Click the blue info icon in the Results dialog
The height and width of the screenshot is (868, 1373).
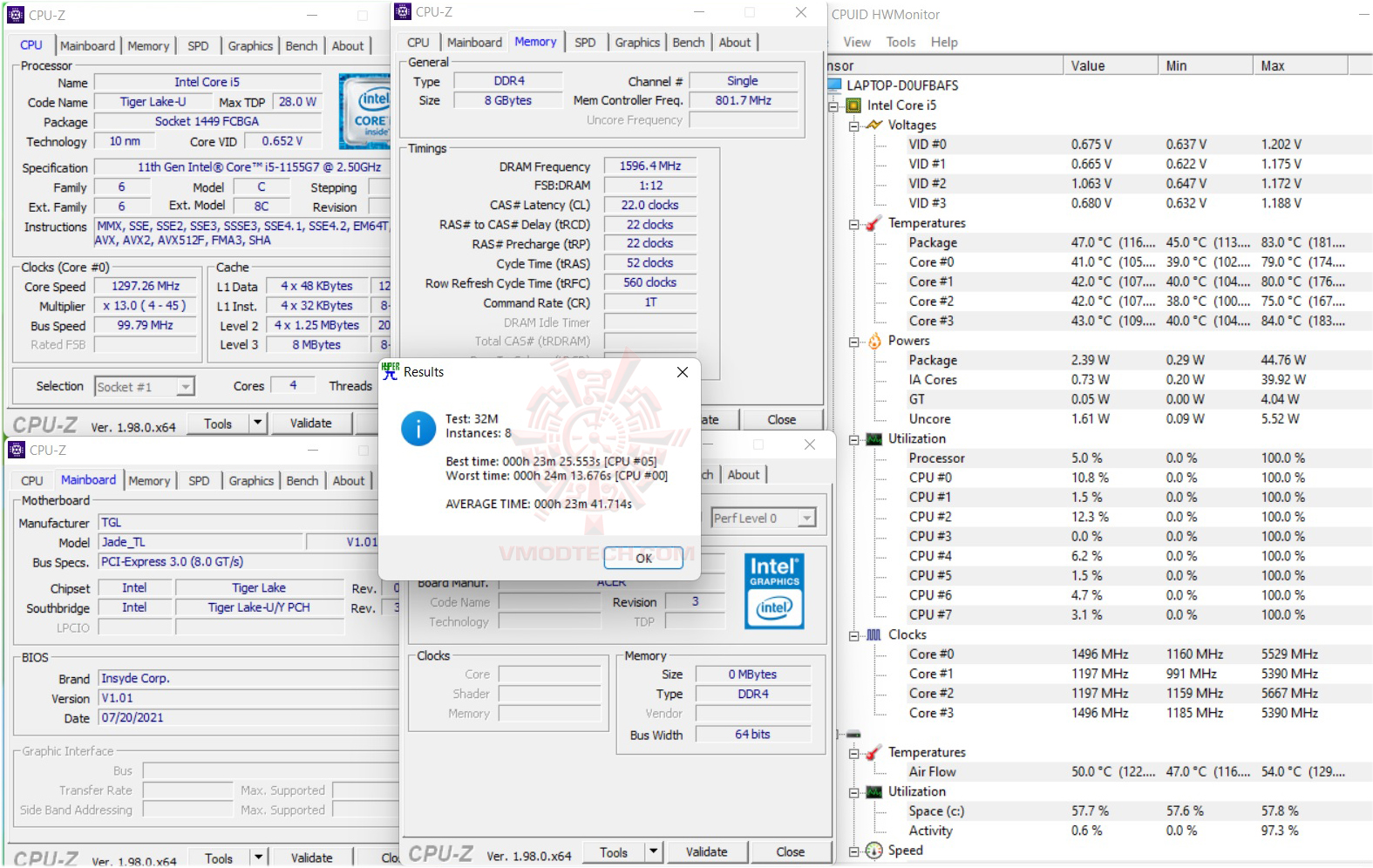[418, 429]
